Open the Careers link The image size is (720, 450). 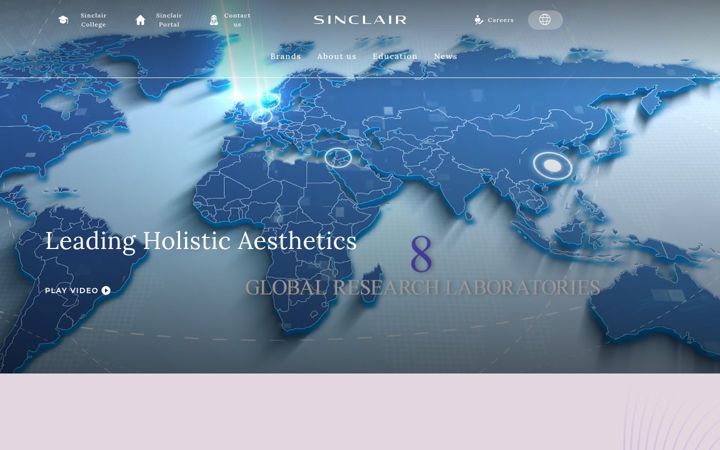coord(501,20)
